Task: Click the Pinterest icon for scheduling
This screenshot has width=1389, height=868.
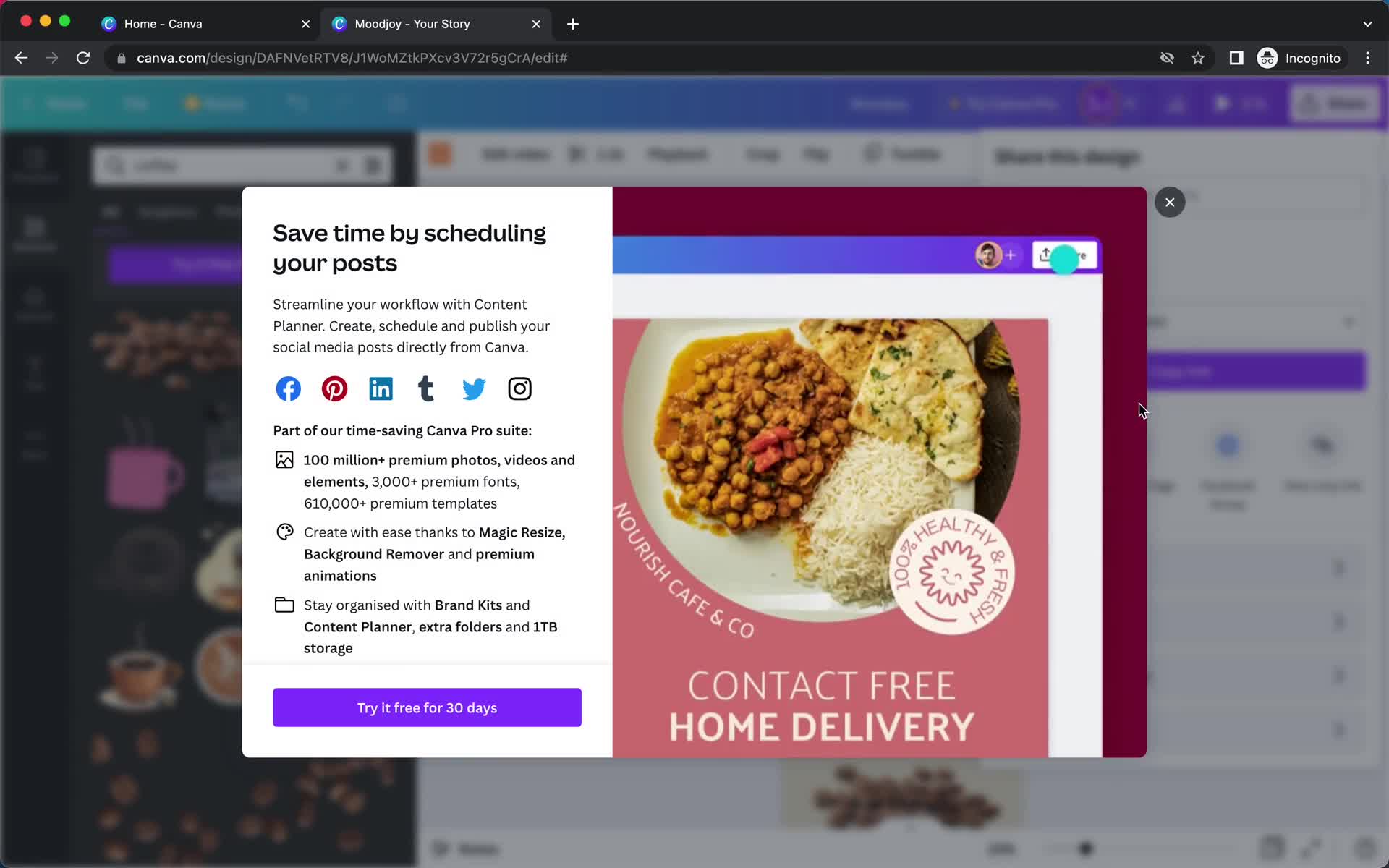Action: pos(333,389)
